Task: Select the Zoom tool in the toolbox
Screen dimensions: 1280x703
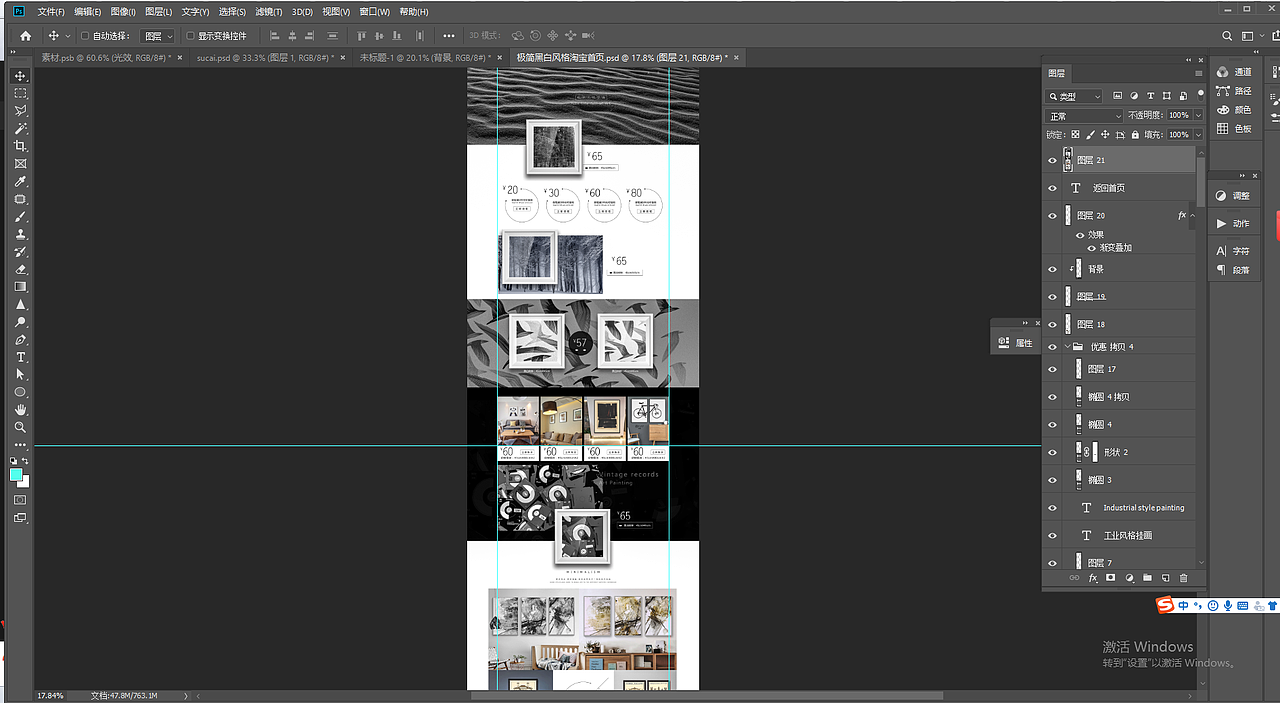Action: [20, 428]
